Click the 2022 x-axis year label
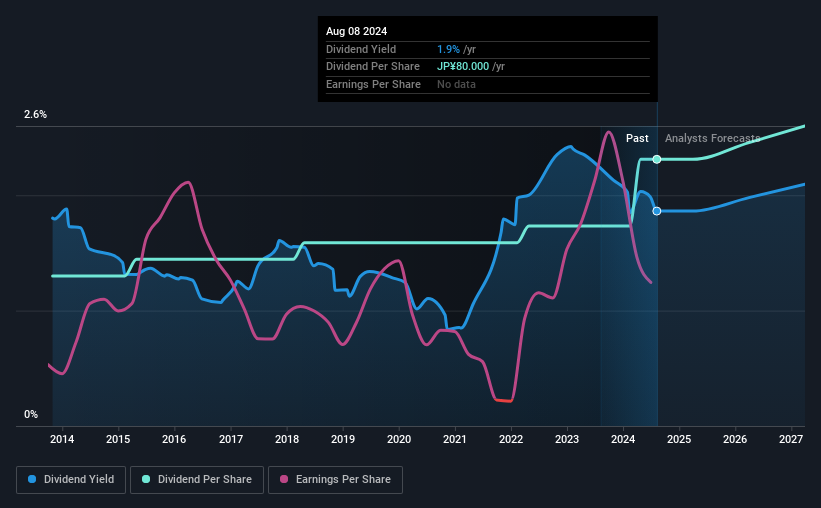Screen dimensions: 821x508 511,439
